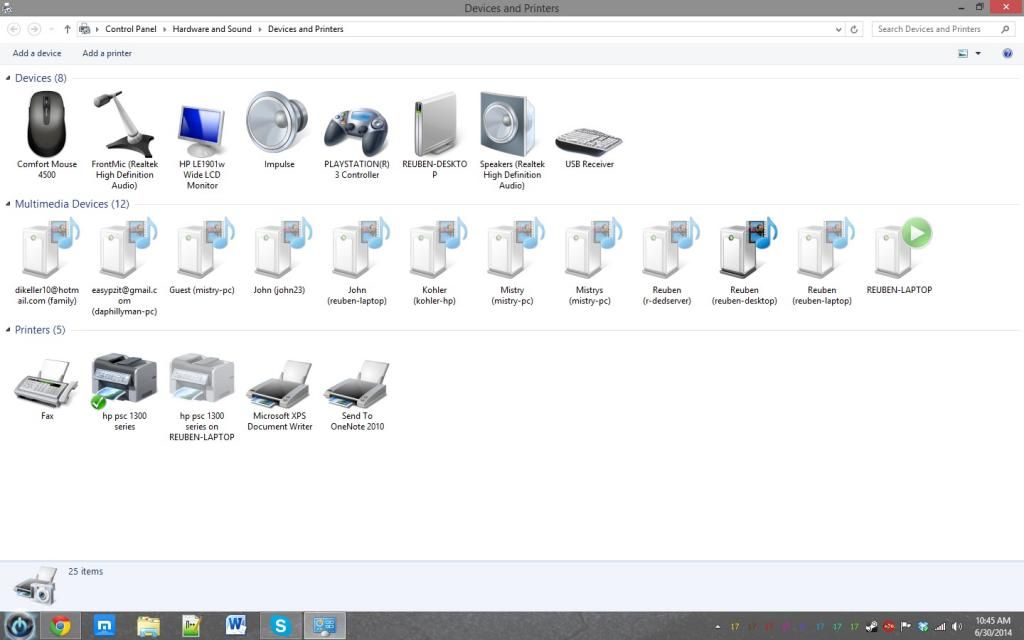Image resolution: width=1024 pixels, height=640 pixels.
Task: Open Google Chrome from the taskbar
Action: pos(60,626)
